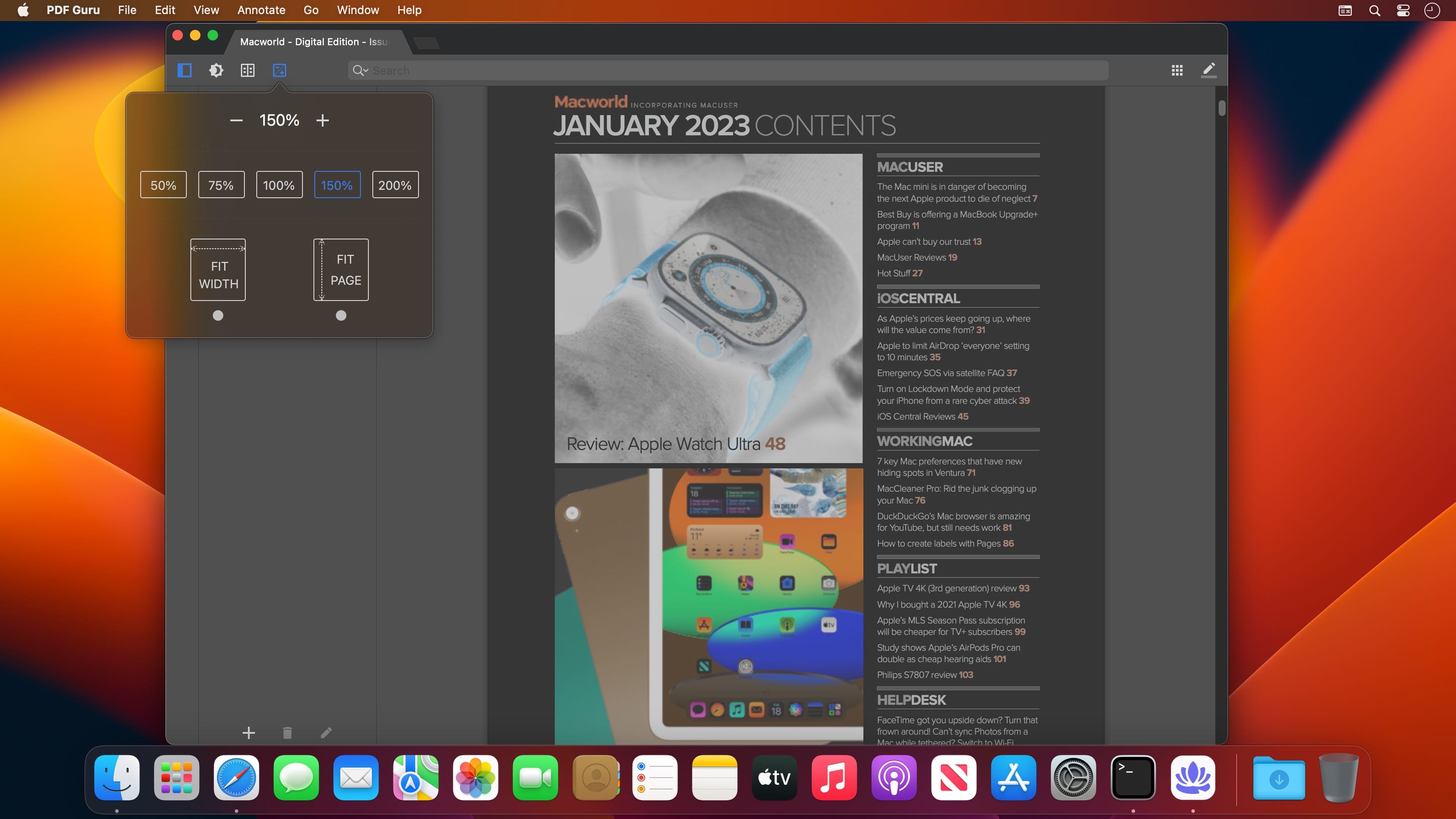The width and height of the screenshot is (1456, 819).
Task: Expand the search options magnifier dropdown
Action: (x=360, y=71)
